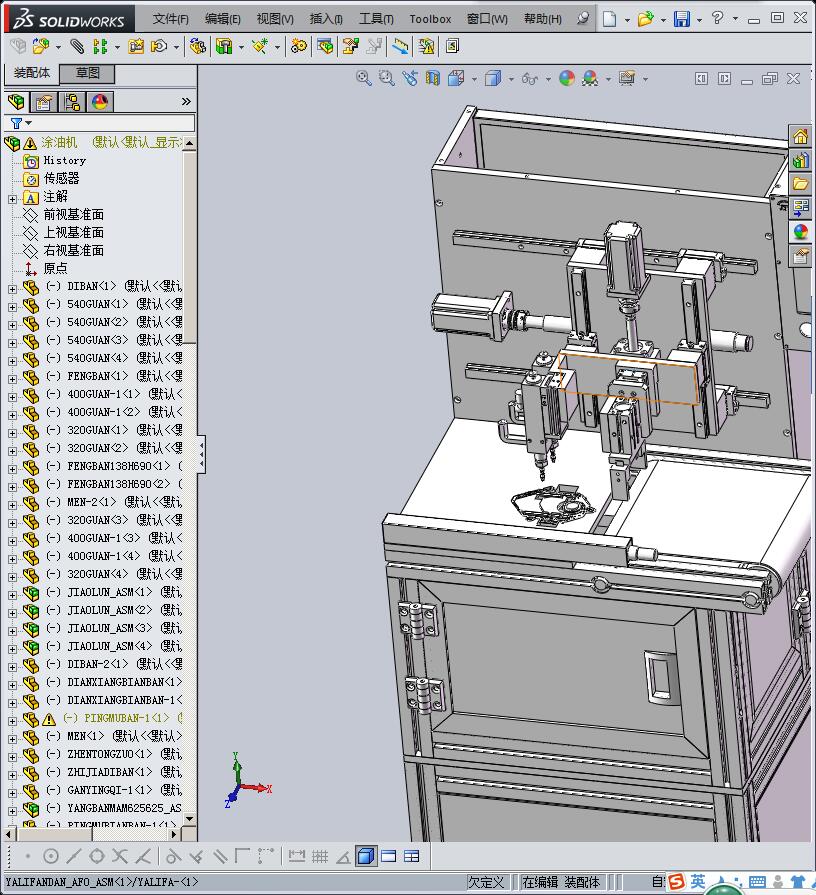Viewport: 816px width, 895px height.
Task: Click the Linear Component Pattern icon
Action: pos(100,46)
